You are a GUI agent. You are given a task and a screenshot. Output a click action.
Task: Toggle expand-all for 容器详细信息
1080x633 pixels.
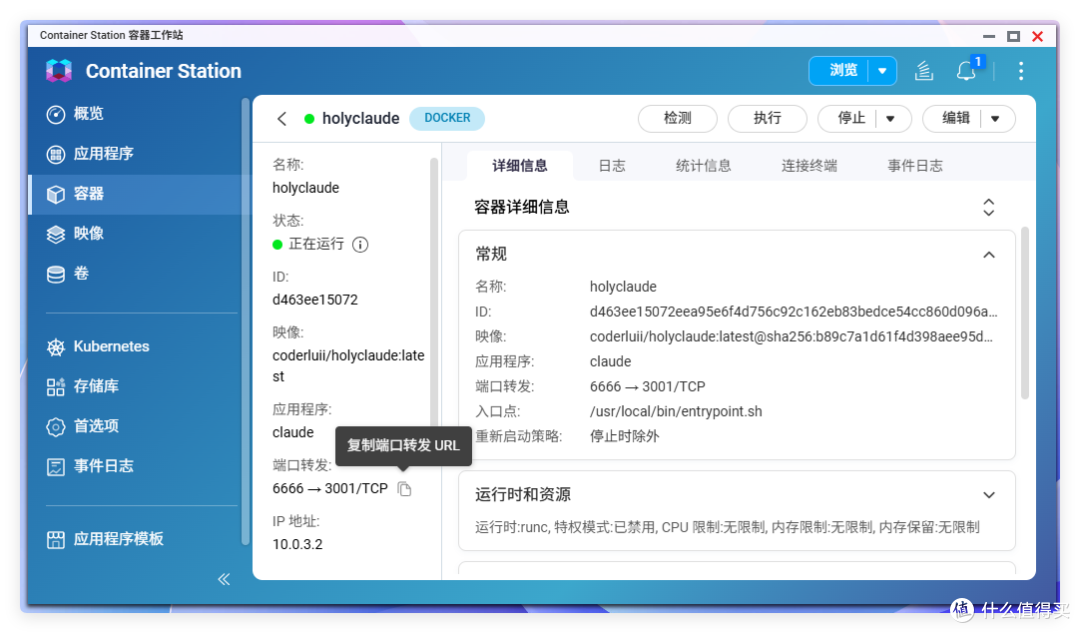988,207
